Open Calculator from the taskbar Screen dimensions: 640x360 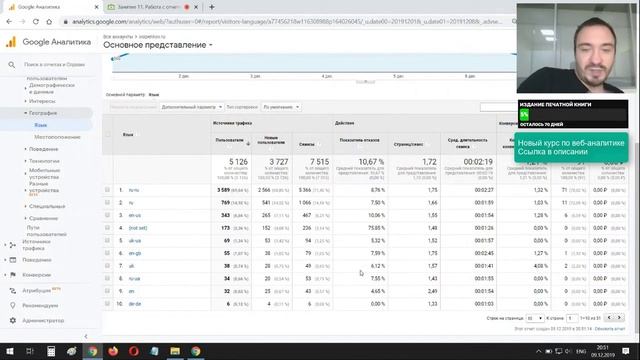(x=51, y=351)
